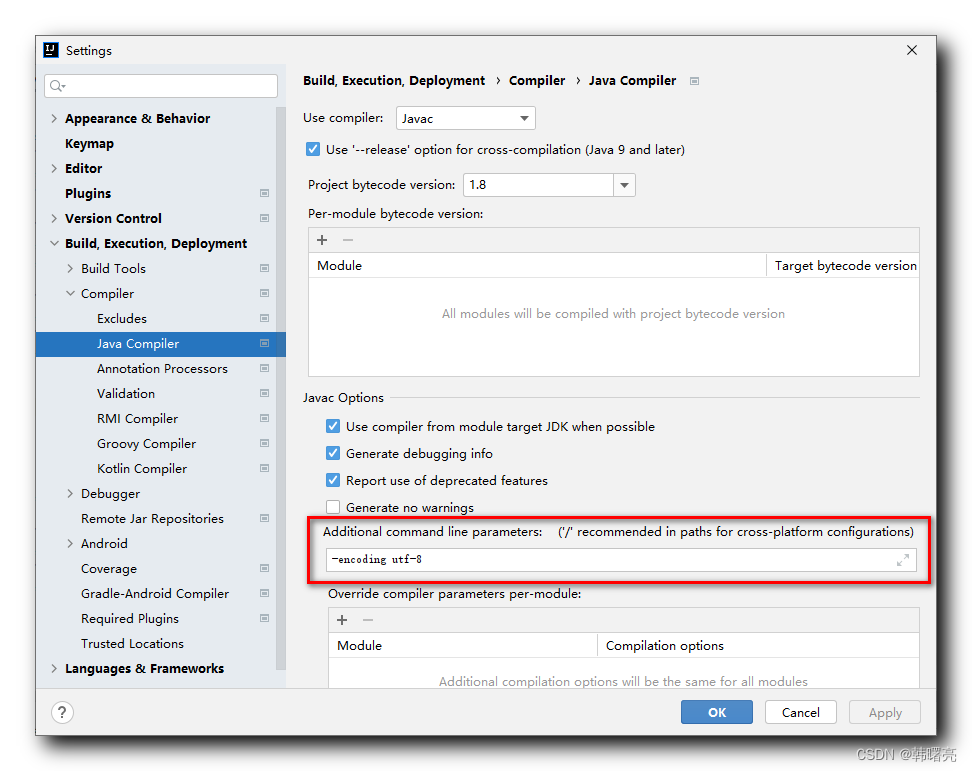972x771 pixels.
Task: Toggle '--release' option for cross-compilation
Action: pos(313,149)
